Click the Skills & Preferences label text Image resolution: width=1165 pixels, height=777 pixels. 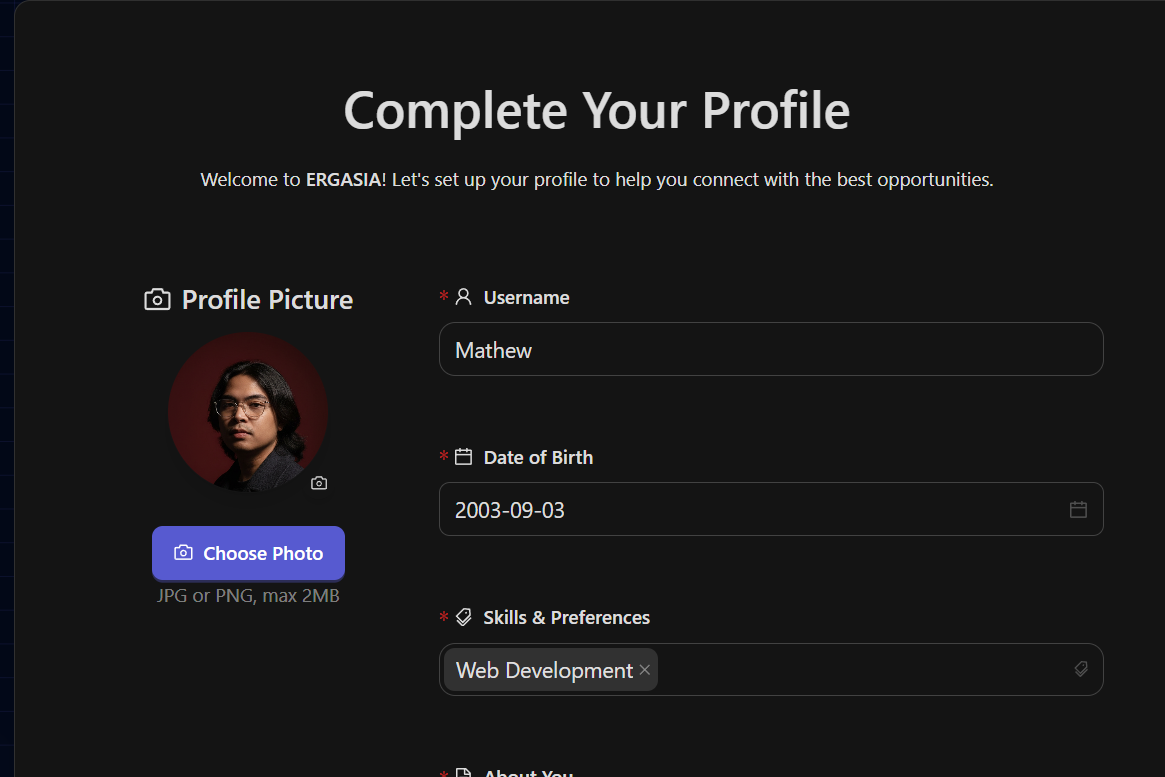tap(566, 618)
